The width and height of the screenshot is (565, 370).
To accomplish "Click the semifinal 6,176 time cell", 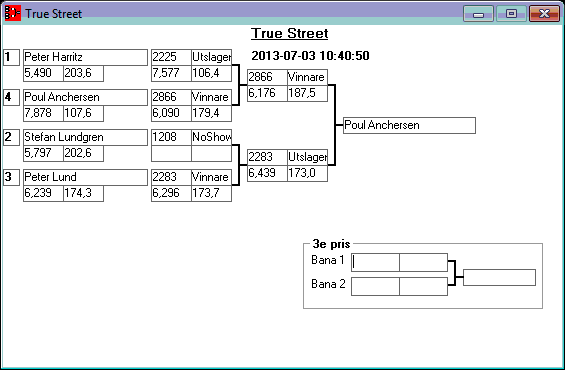I will [267, 93].
